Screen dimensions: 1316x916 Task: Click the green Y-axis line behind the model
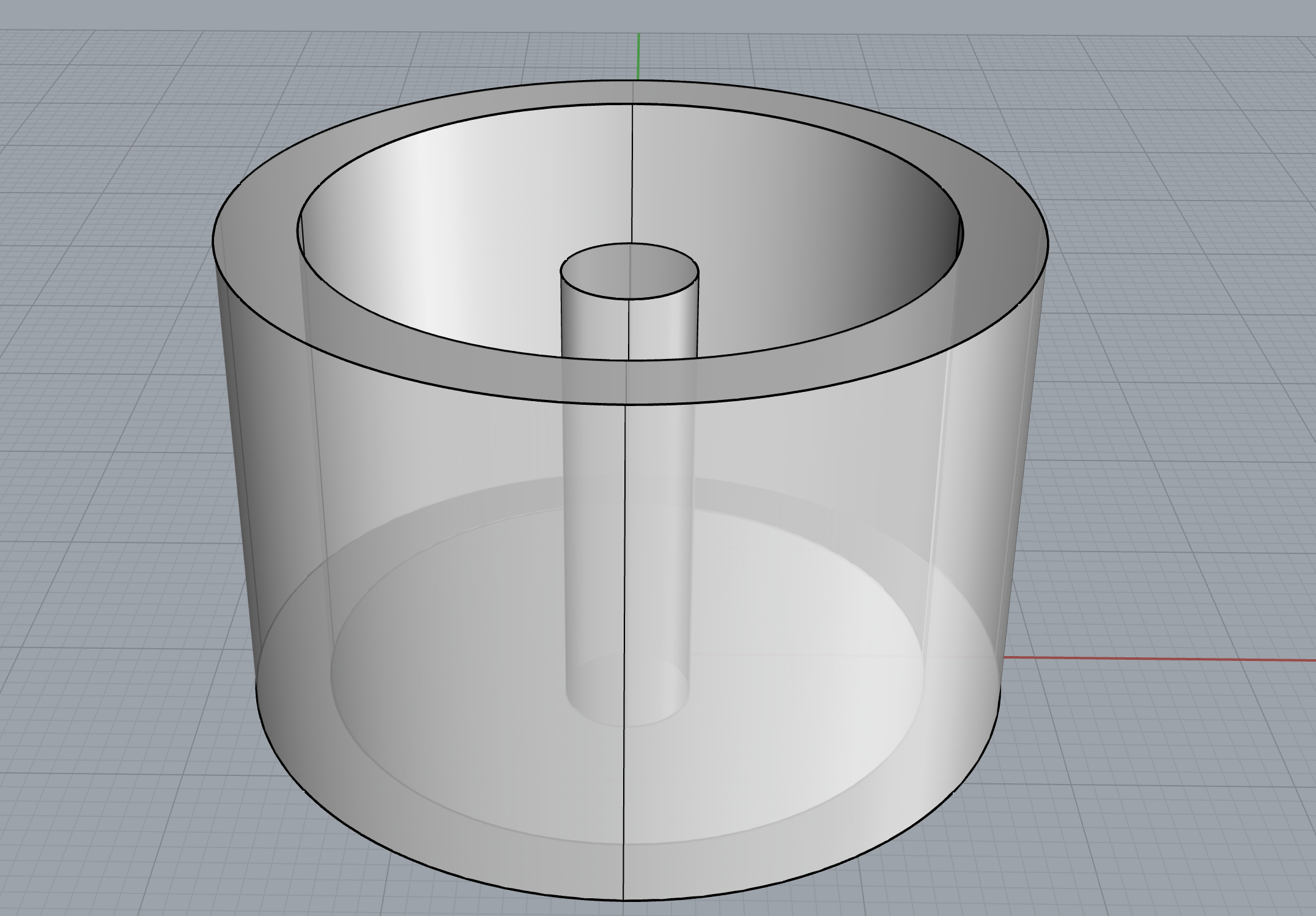click(638, 56)
